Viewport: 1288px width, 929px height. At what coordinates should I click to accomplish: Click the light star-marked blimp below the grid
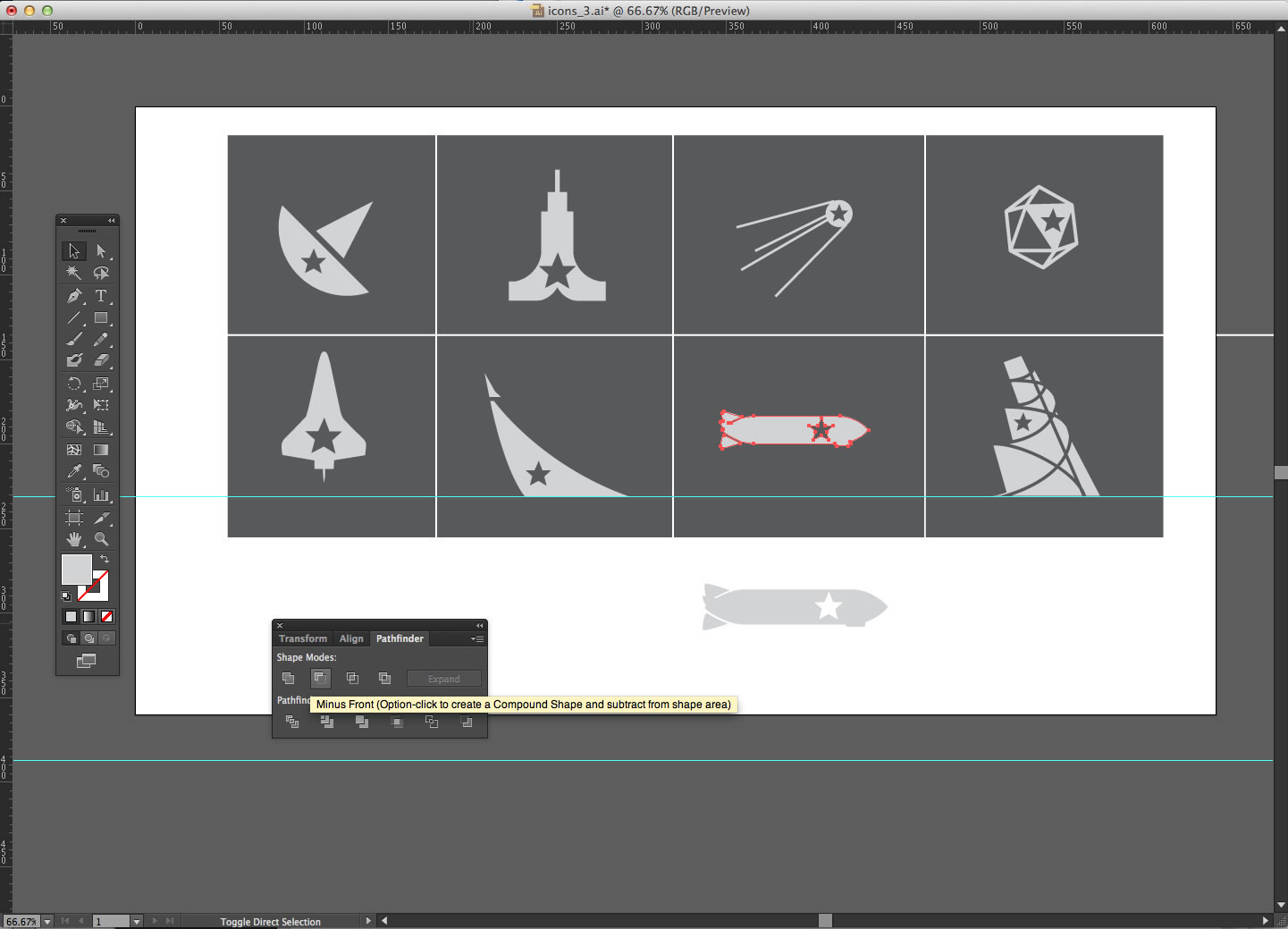pos(787,607)
